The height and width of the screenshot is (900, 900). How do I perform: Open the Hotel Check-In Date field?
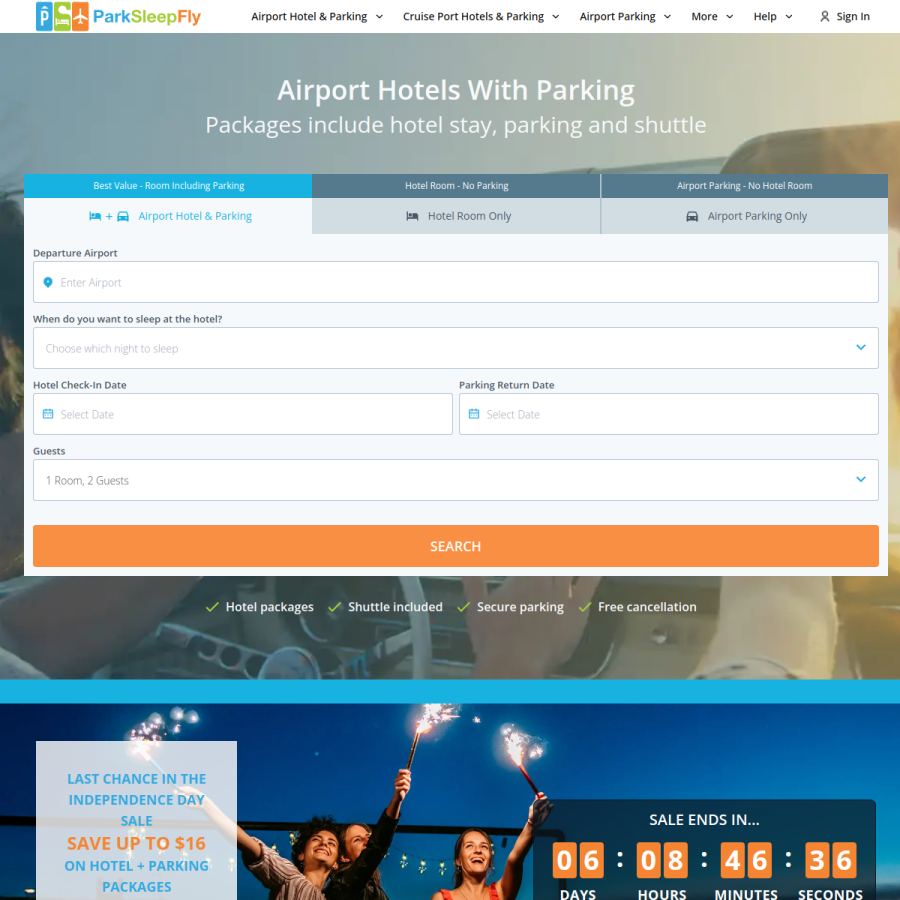coord(243,414)
